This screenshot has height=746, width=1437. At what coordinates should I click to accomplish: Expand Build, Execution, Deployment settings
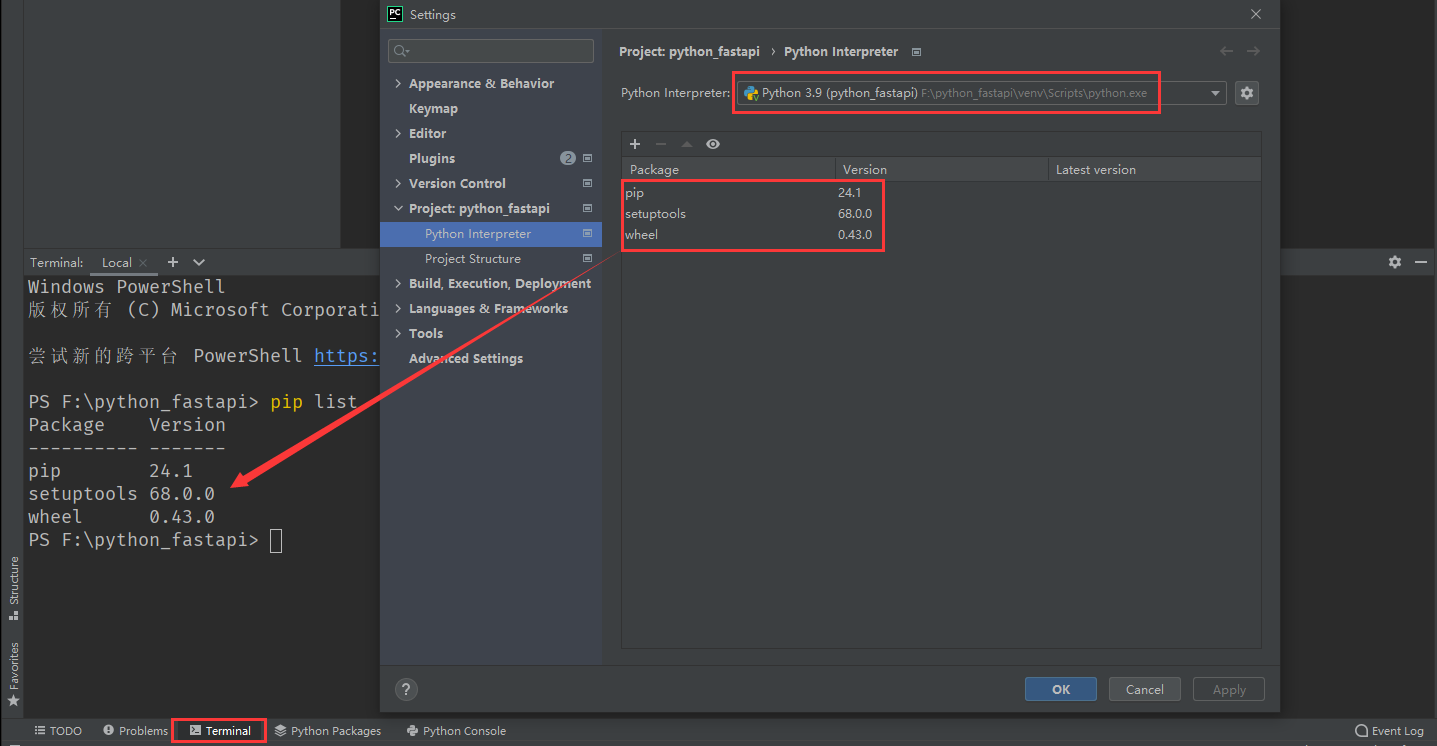click(398, 284)
